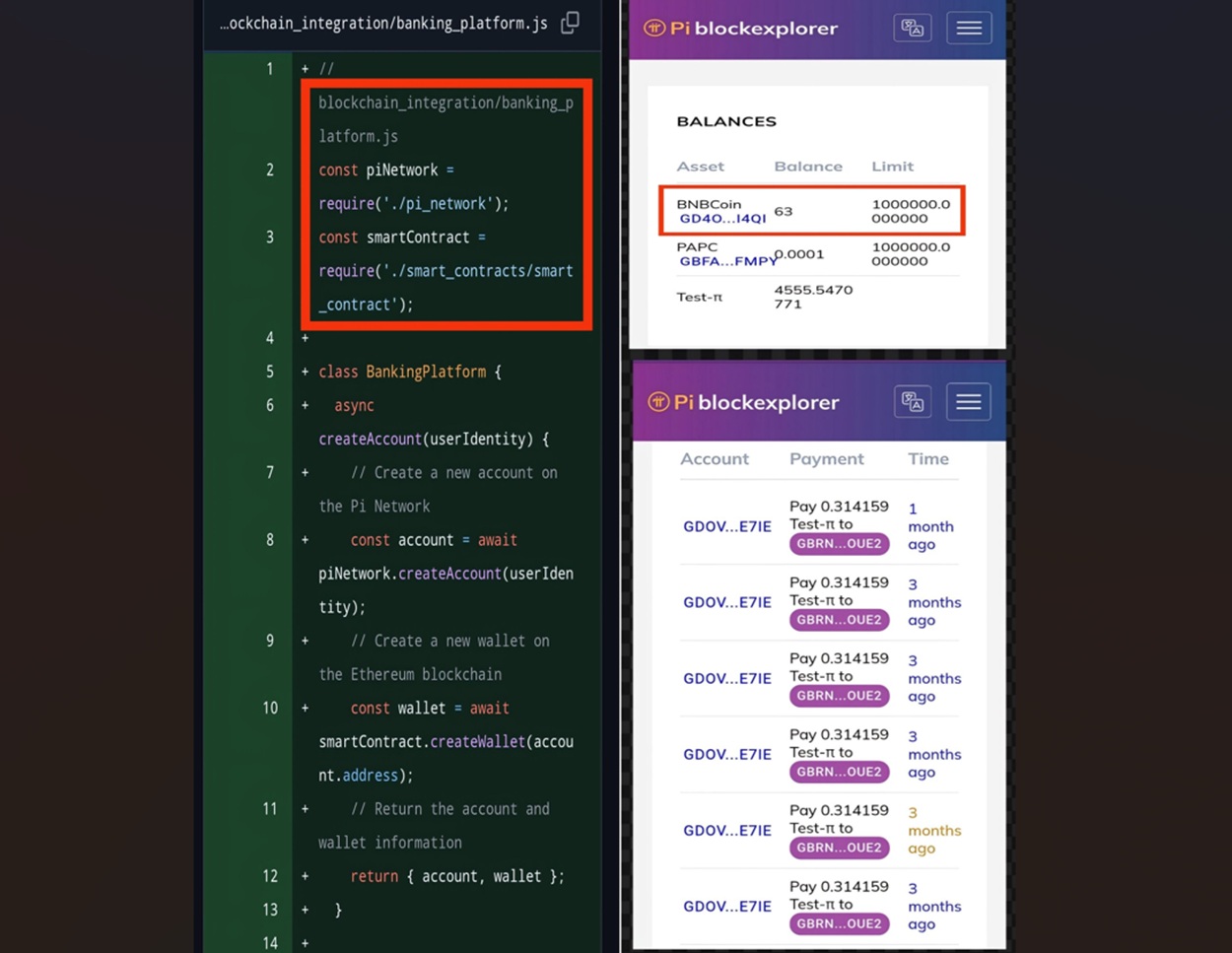Click code line 'class BankingPlatform {'
This screenshot has width=1232, height=953.
coord(410,372)
